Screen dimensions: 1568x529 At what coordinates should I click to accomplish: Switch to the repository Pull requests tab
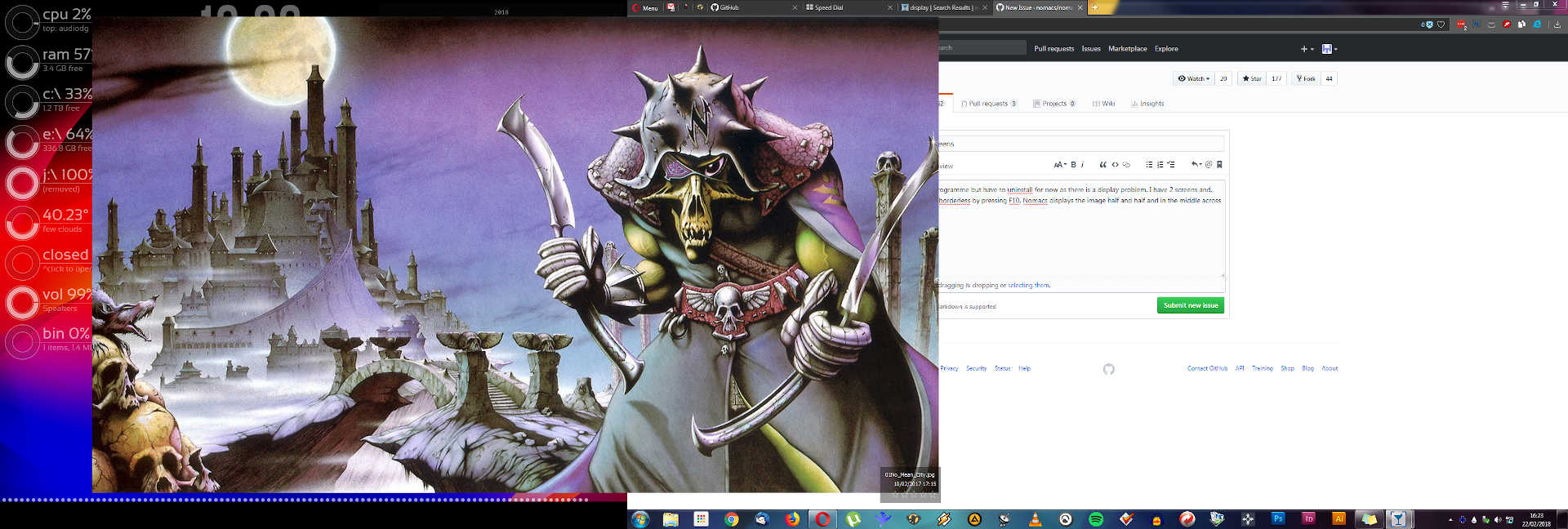coord(989,104)
